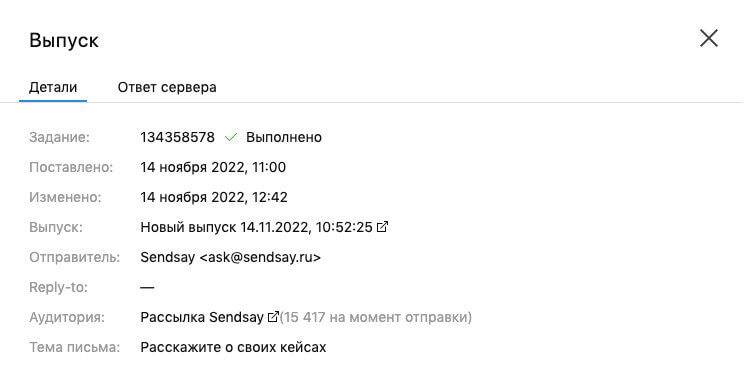747x375 pixels.
Task: Click the Reply-to dash value
Action: (147, 287)
